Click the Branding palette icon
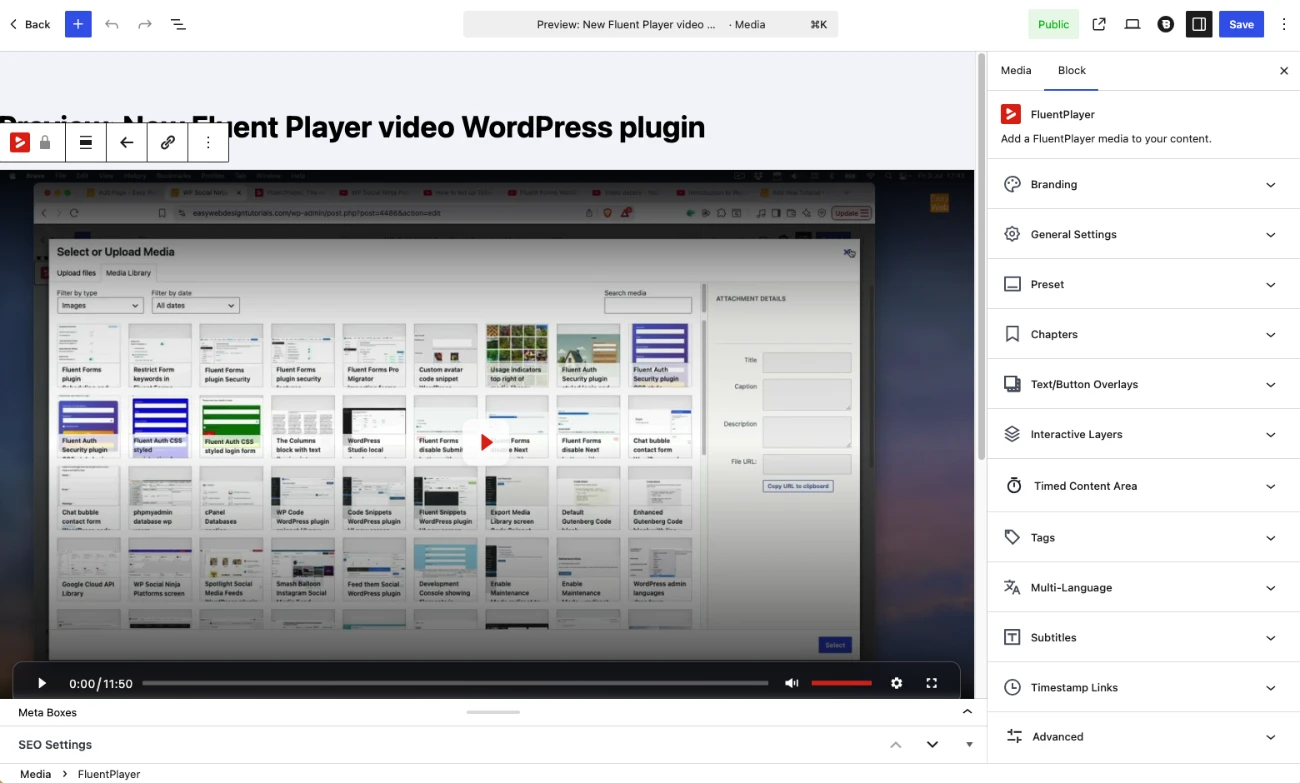The height and width of the screenshot is (783, 1300). 1012,184
